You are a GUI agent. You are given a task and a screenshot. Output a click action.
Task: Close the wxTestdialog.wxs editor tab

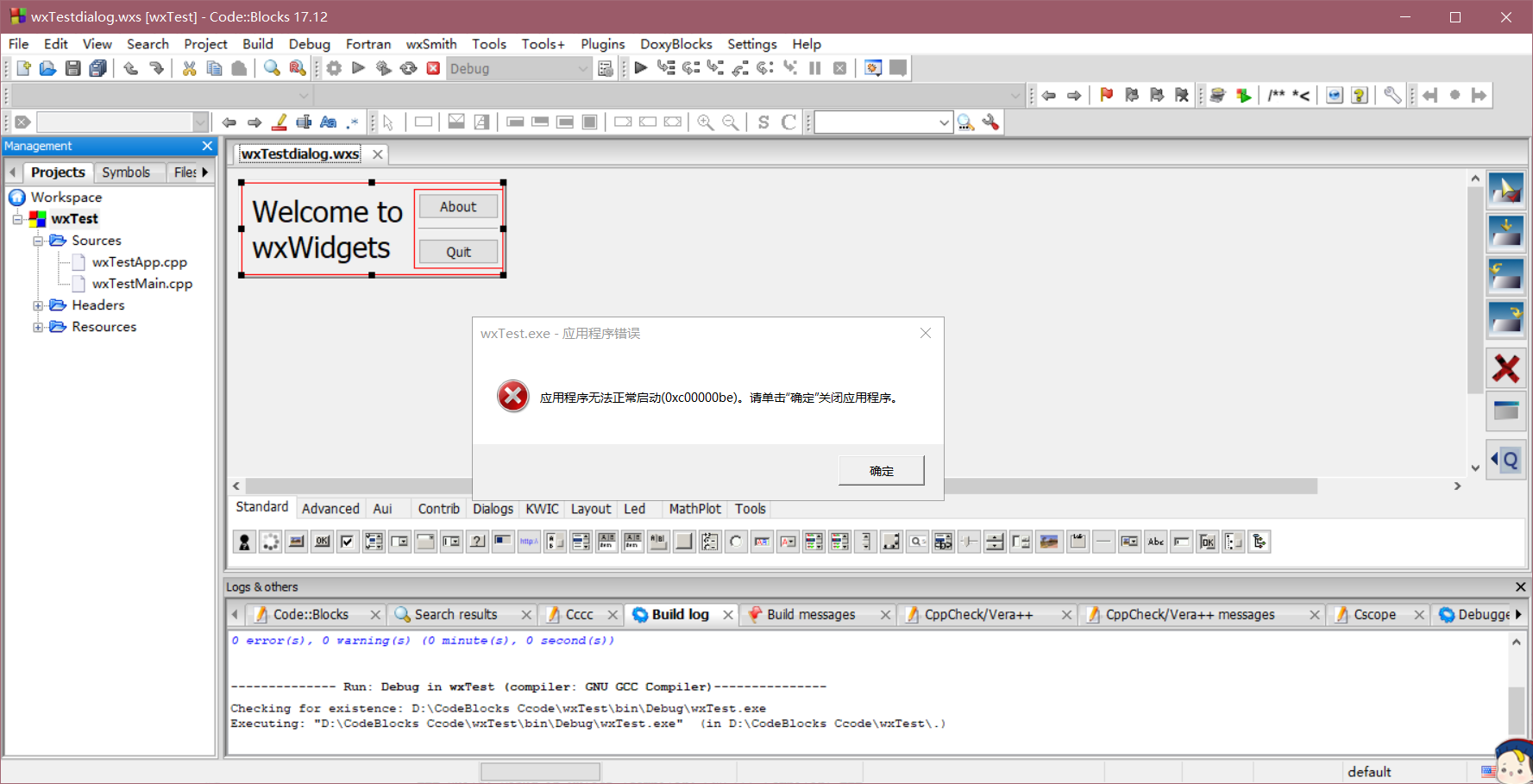click(378, 154)
